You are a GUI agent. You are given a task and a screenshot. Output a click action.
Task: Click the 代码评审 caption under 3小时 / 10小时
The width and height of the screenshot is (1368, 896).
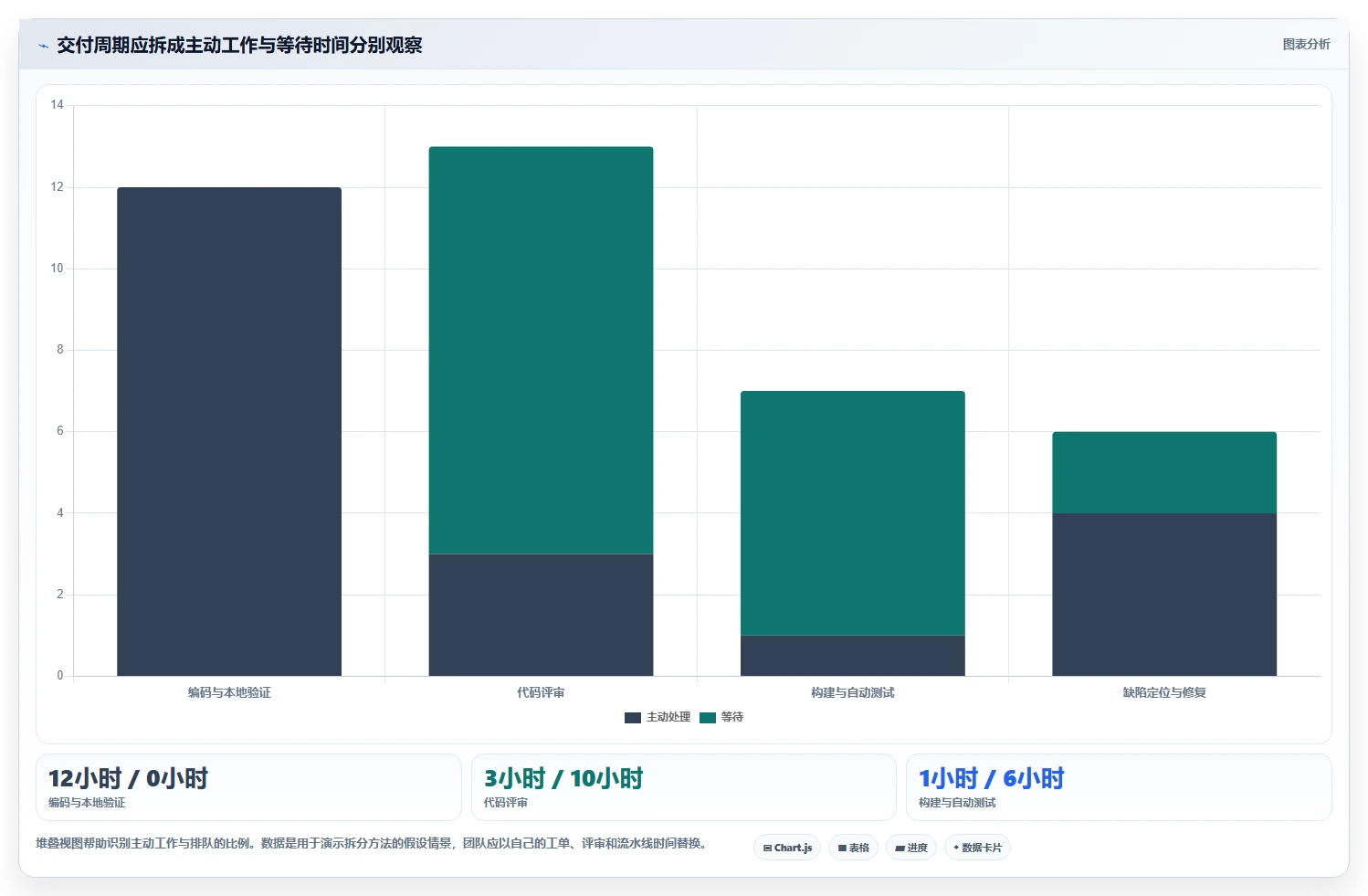tap(506, 803)
